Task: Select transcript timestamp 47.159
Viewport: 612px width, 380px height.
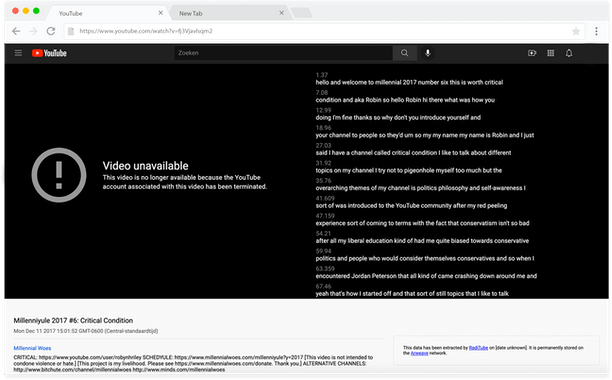Action: tap(325, 215)
